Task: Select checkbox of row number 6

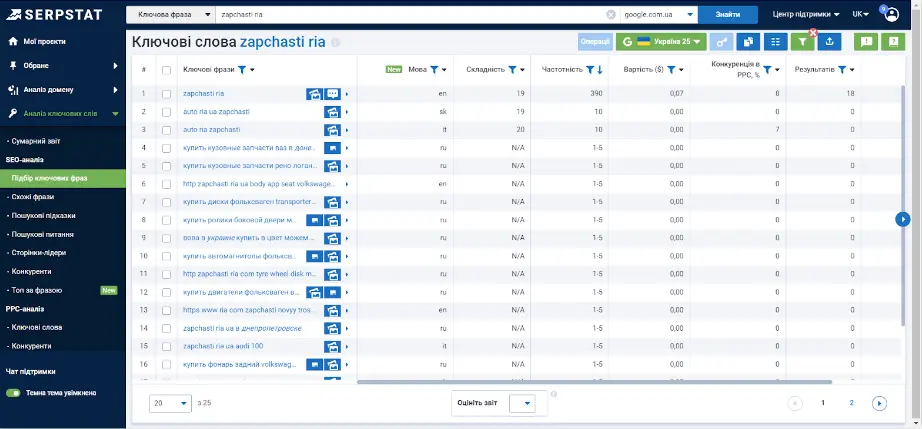Action: click(166, 184)
